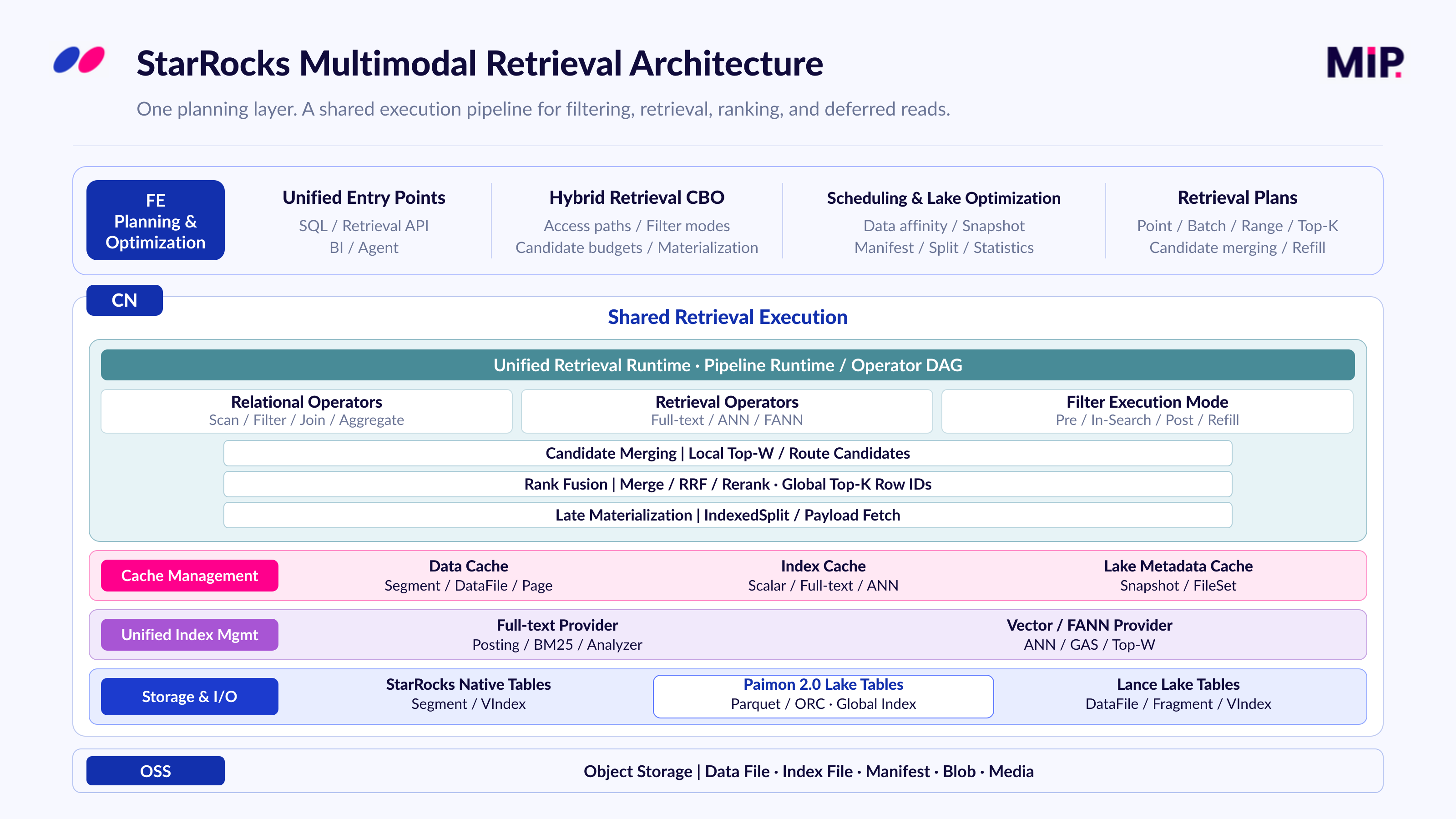Click 'Manifest / Split / Statistics' text
Image resolution: width=1456 pixels, height=819 pixels.
click(x=944, y=248)
